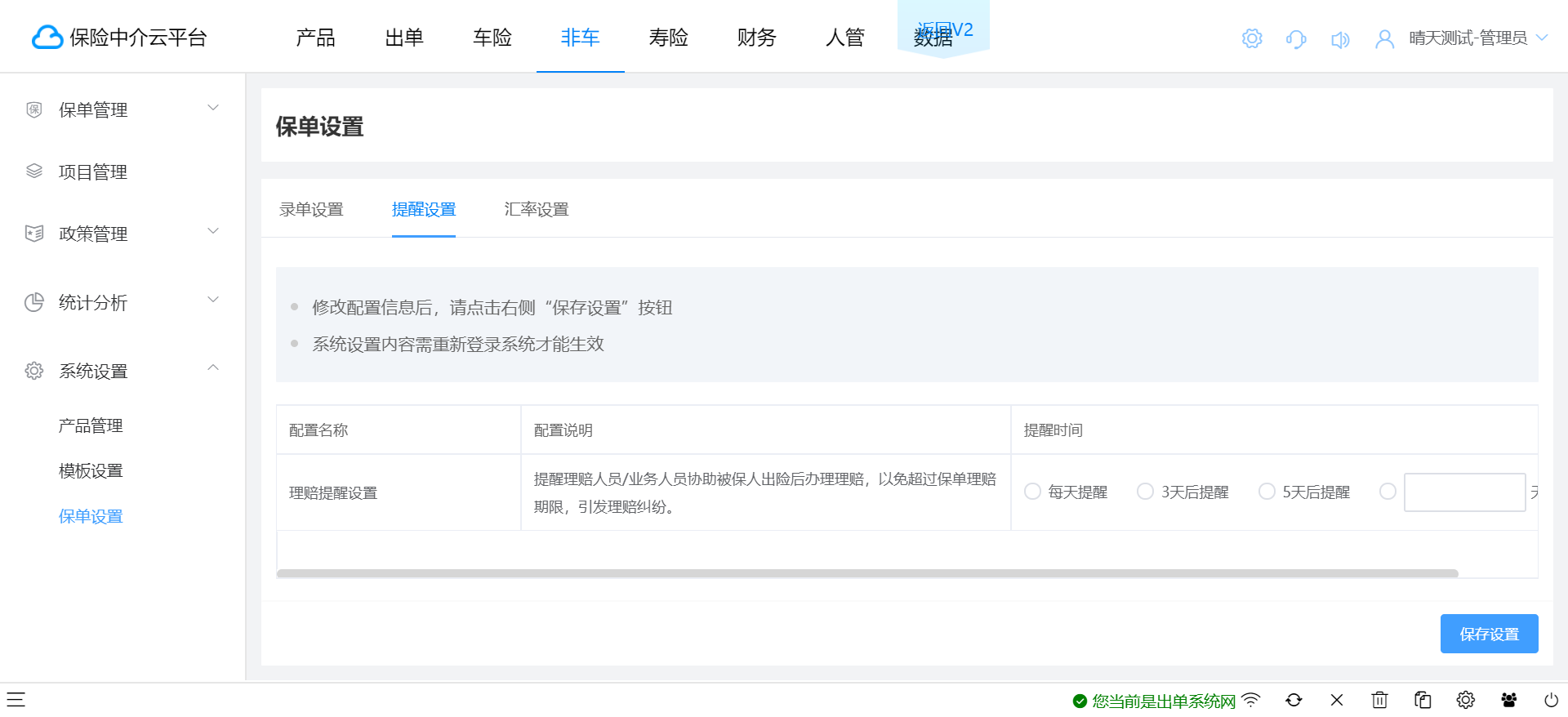Open the 提醒设置 tab
This screenshot has height=717, width=1568.
[x=424, y=209]
